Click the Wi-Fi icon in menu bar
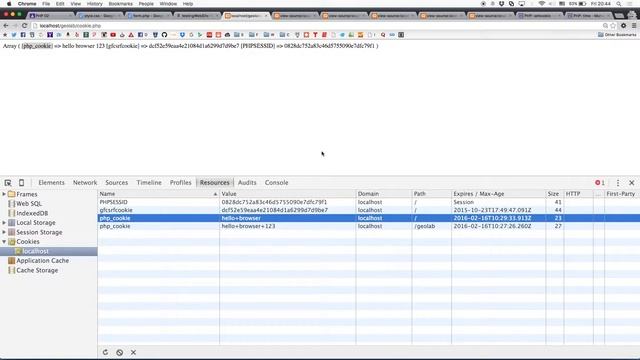This screenshot has width=640, height=360. (542, 4)
